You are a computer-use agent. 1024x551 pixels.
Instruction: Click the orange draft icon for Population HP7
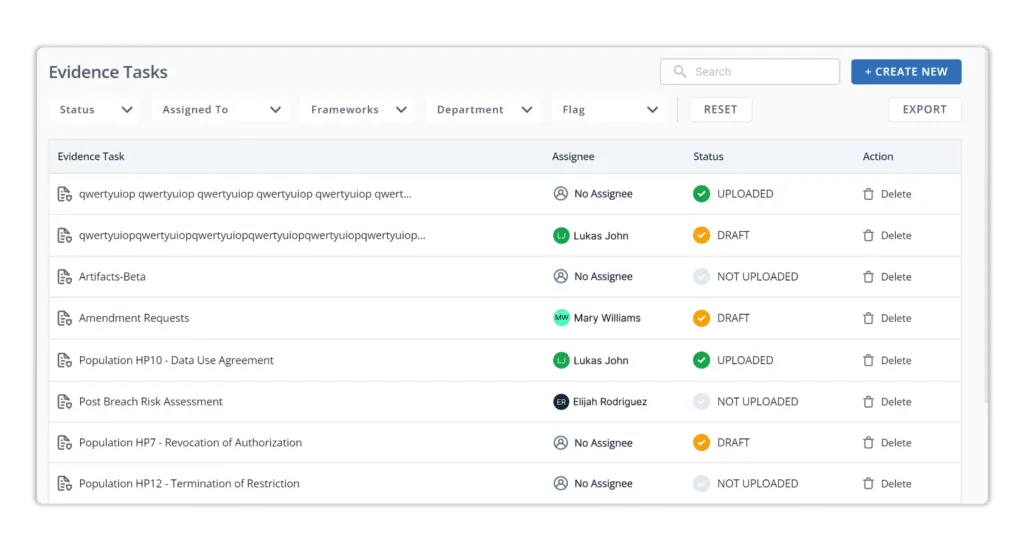(701, 443)
